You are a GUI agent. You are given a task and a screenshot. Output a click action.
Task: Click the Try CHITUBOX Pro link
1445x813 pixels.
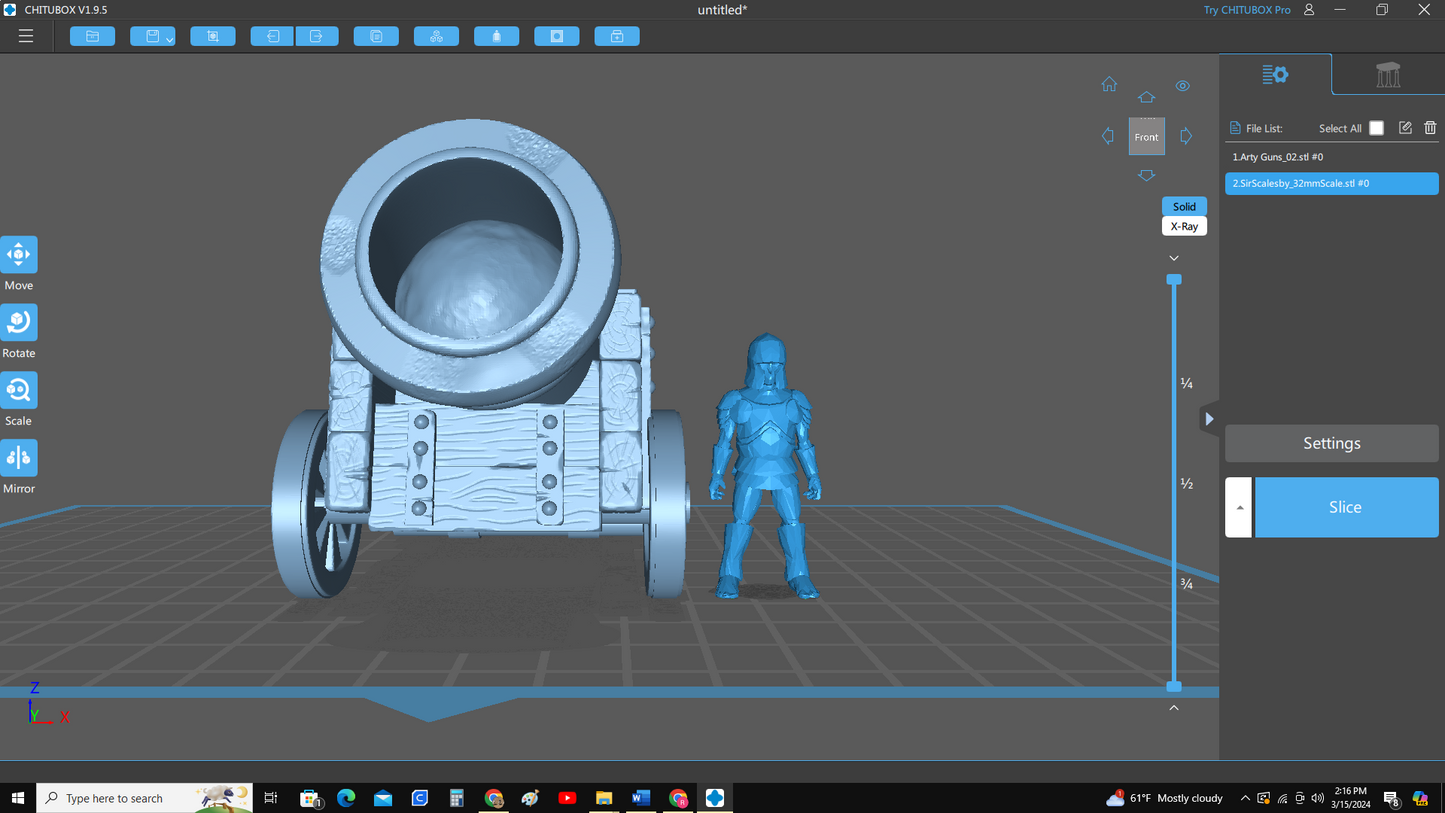click(x=1246, y=10)
